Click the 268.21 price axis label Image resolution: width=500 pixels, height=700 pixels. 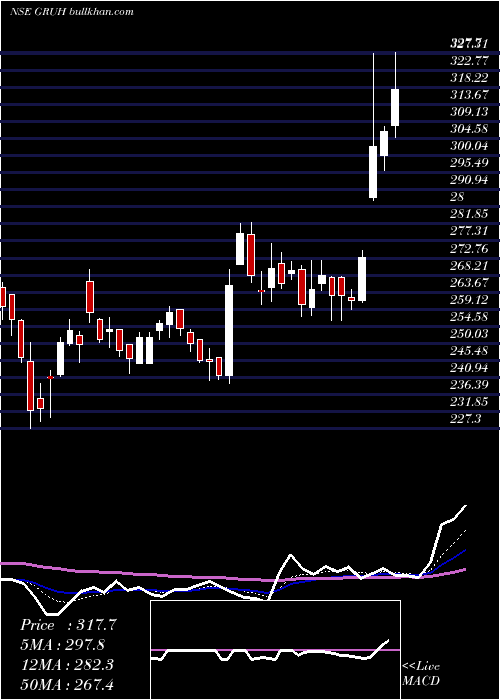469,266
